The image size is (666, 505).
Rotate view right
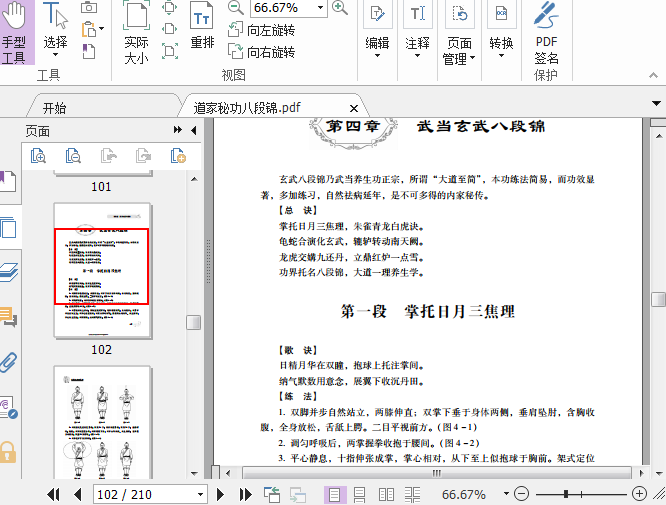coord(261,52)
